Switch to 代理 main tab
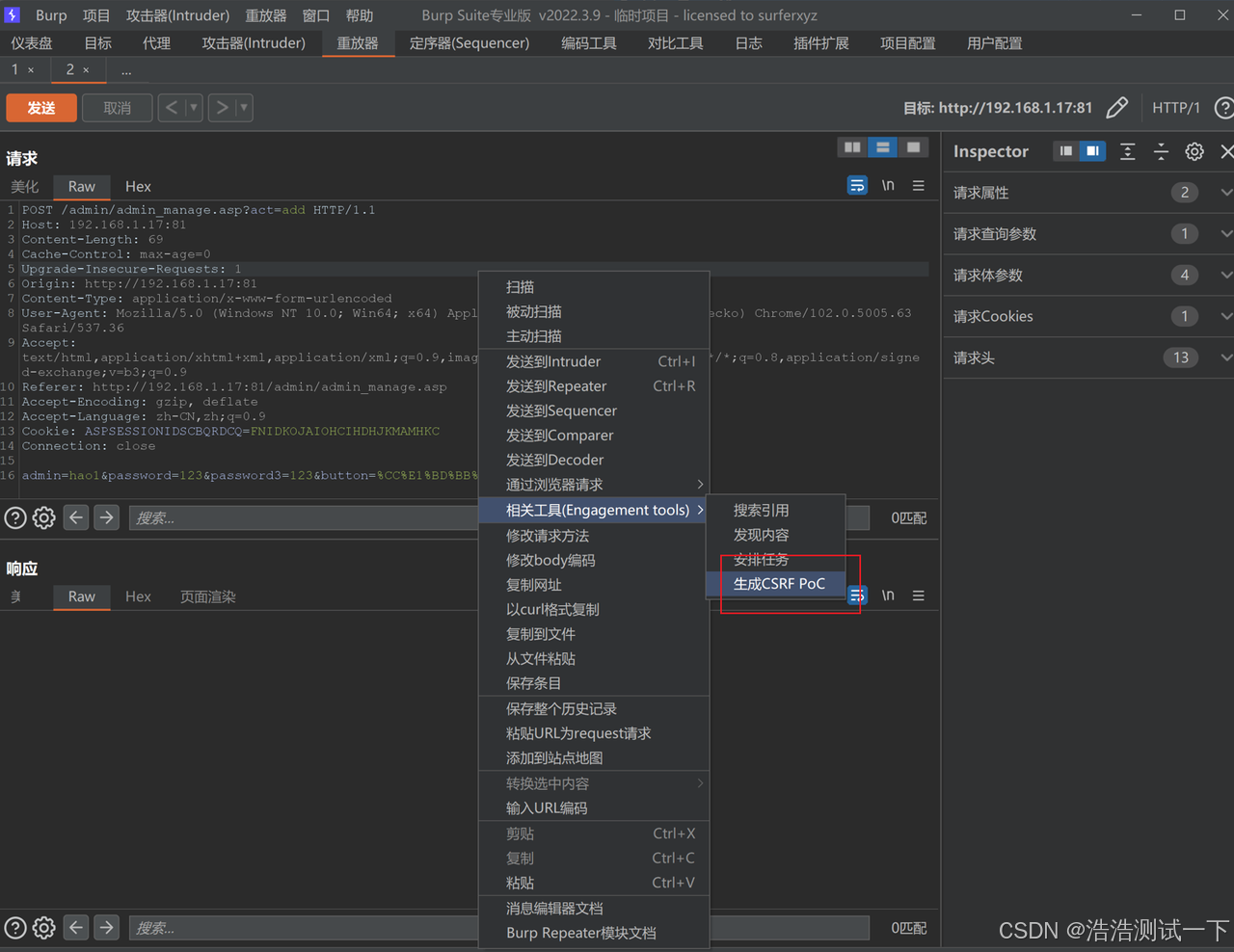The width and height of the screenshot is (1234, 952). 156,43
